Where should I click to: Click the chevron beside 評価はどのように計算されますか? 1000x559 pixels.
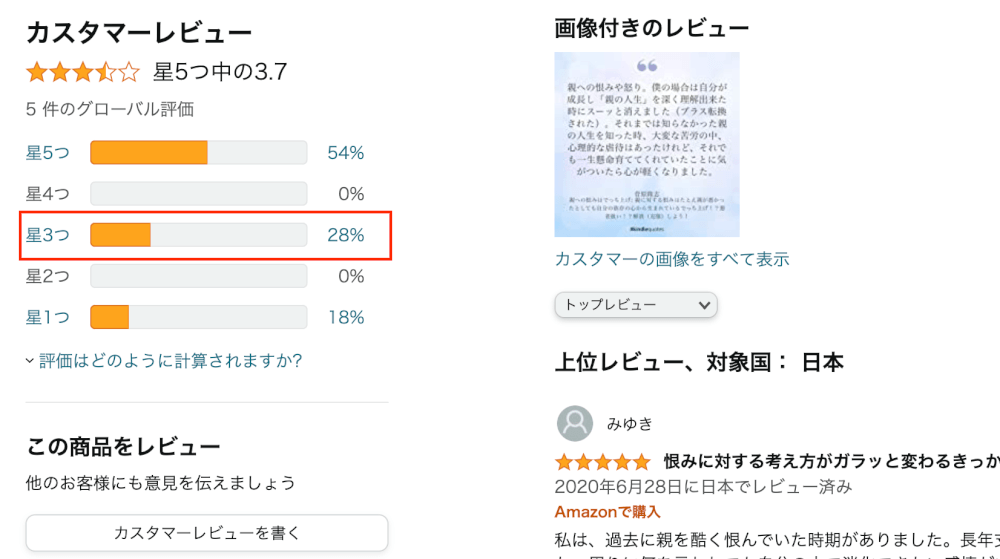(30, 361)
